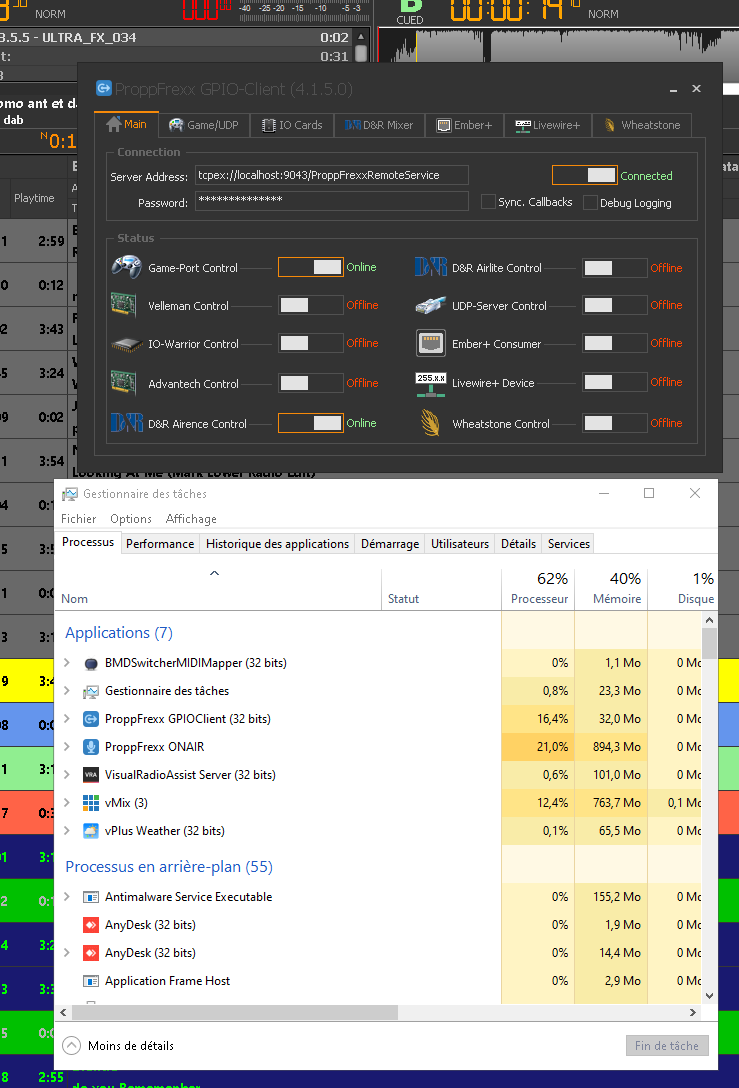Click the vPlus Weather process icon

91,831
